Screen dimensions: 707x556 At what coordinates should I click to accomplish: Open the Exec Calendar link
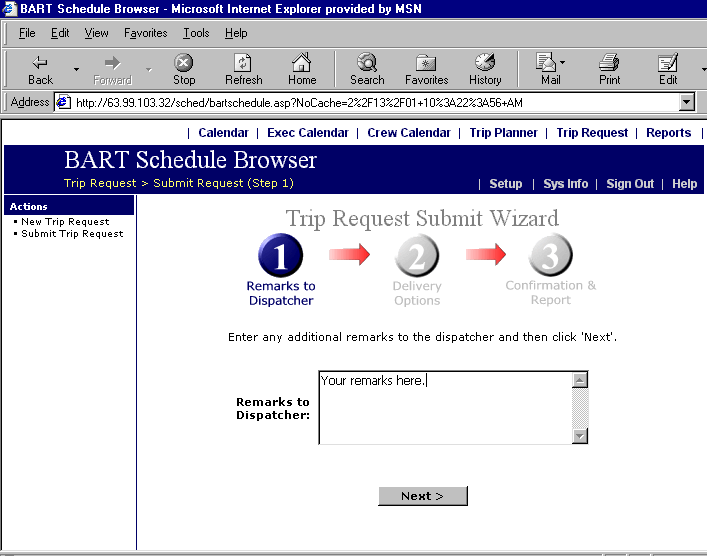(x=308, y=133)
